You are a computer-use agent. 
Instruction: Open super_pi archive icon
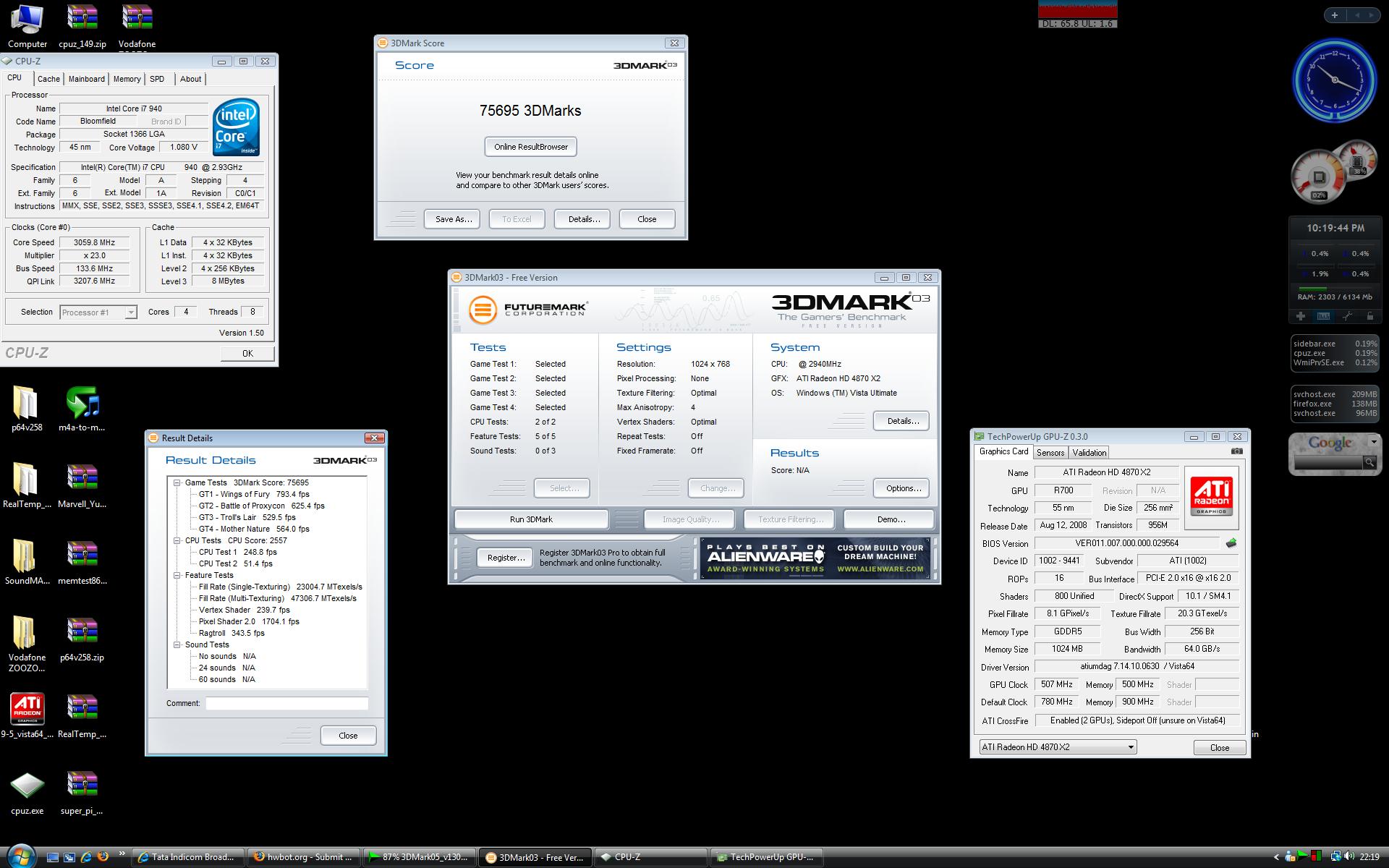(82, 793)
